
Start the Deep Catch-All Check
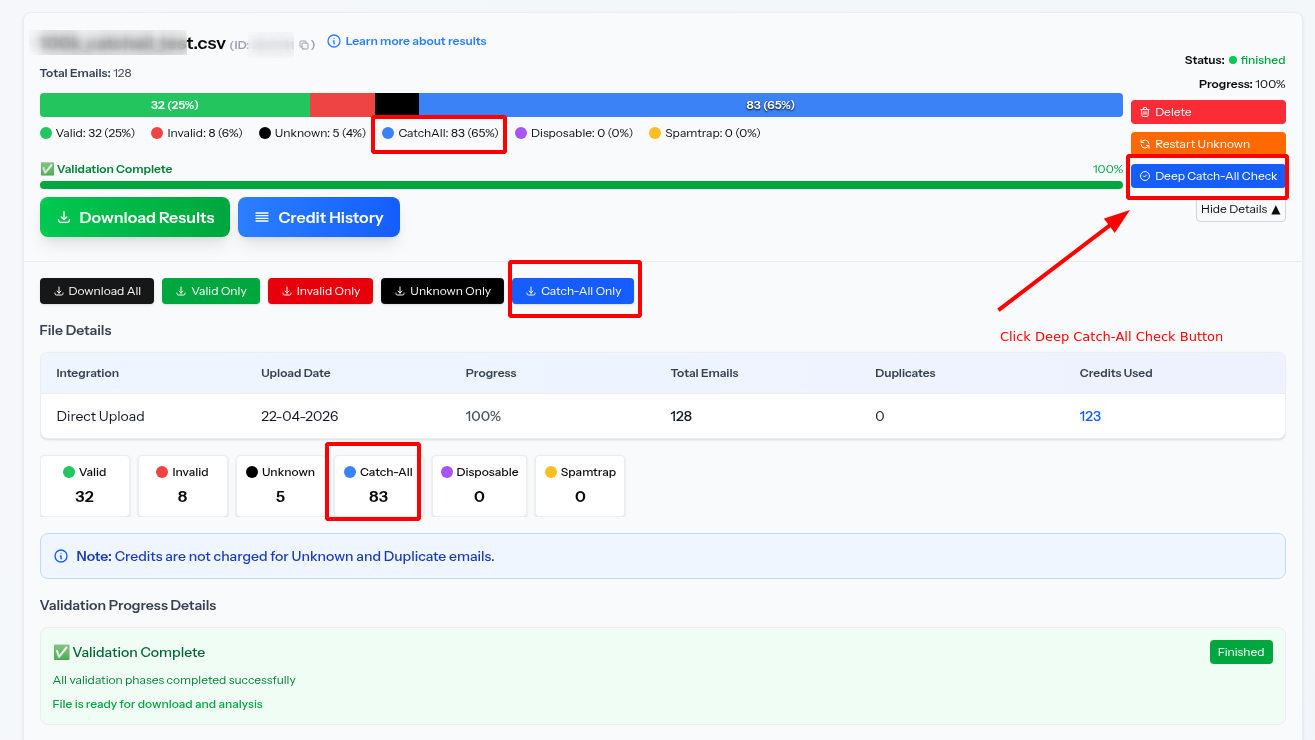[x=1208, y=176]
